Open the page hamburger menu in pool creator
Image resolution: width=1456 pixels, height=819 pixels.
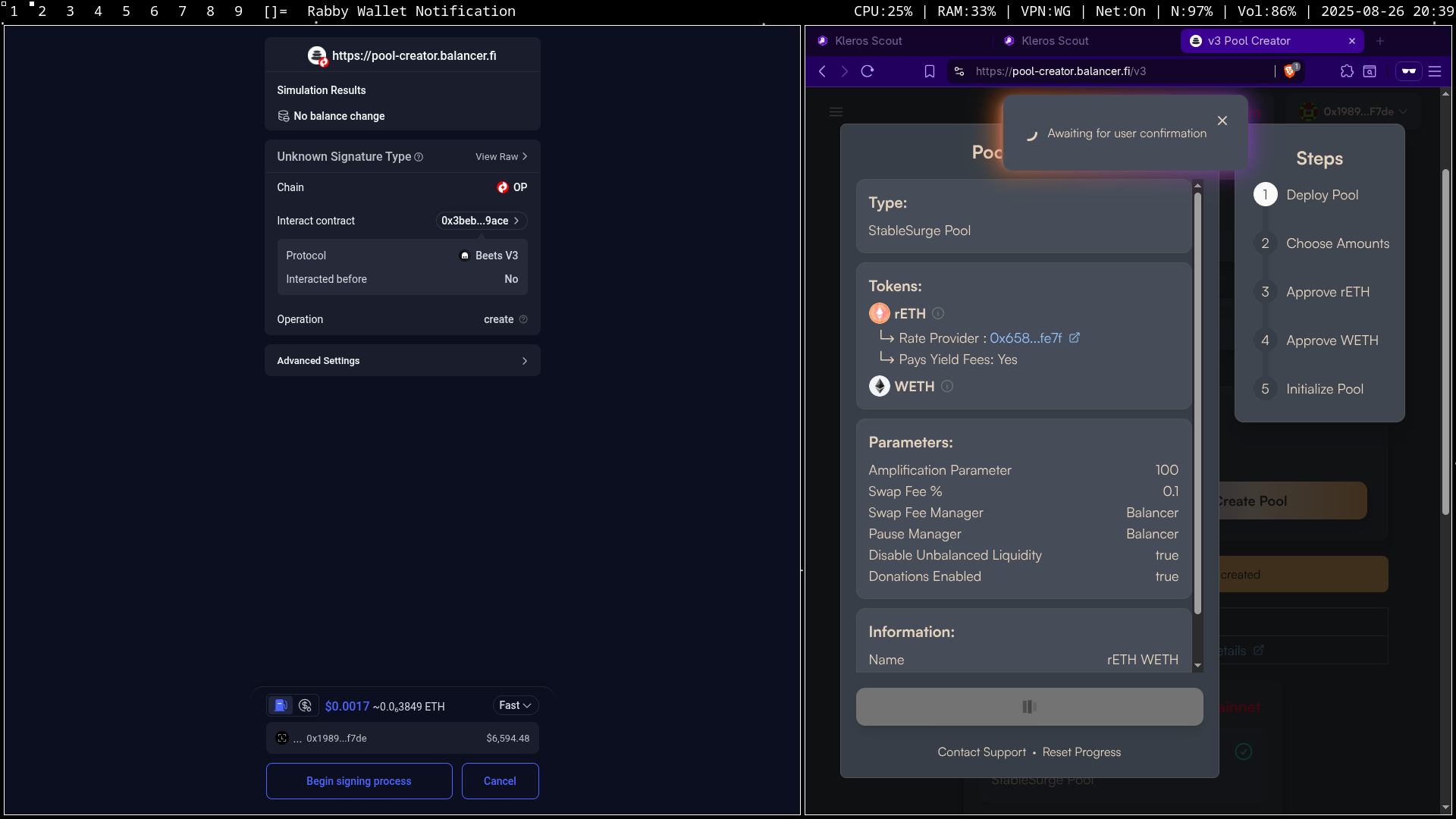pyautogui.click(x=836, y=112)
